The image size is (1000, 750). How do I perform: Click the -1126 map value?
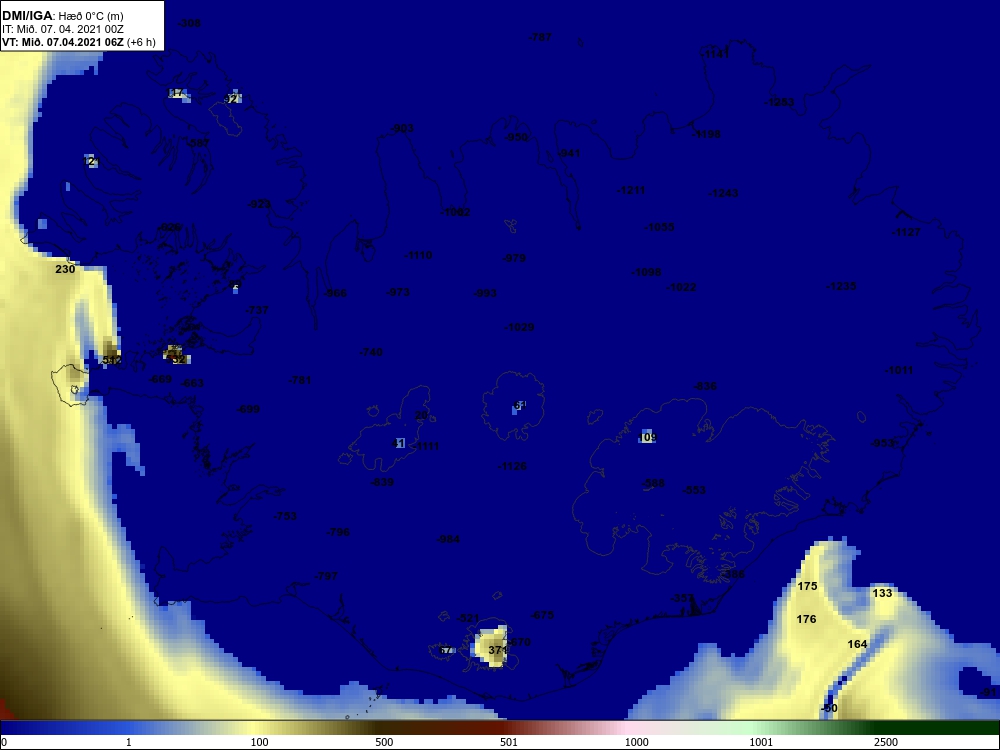(512, 467)
